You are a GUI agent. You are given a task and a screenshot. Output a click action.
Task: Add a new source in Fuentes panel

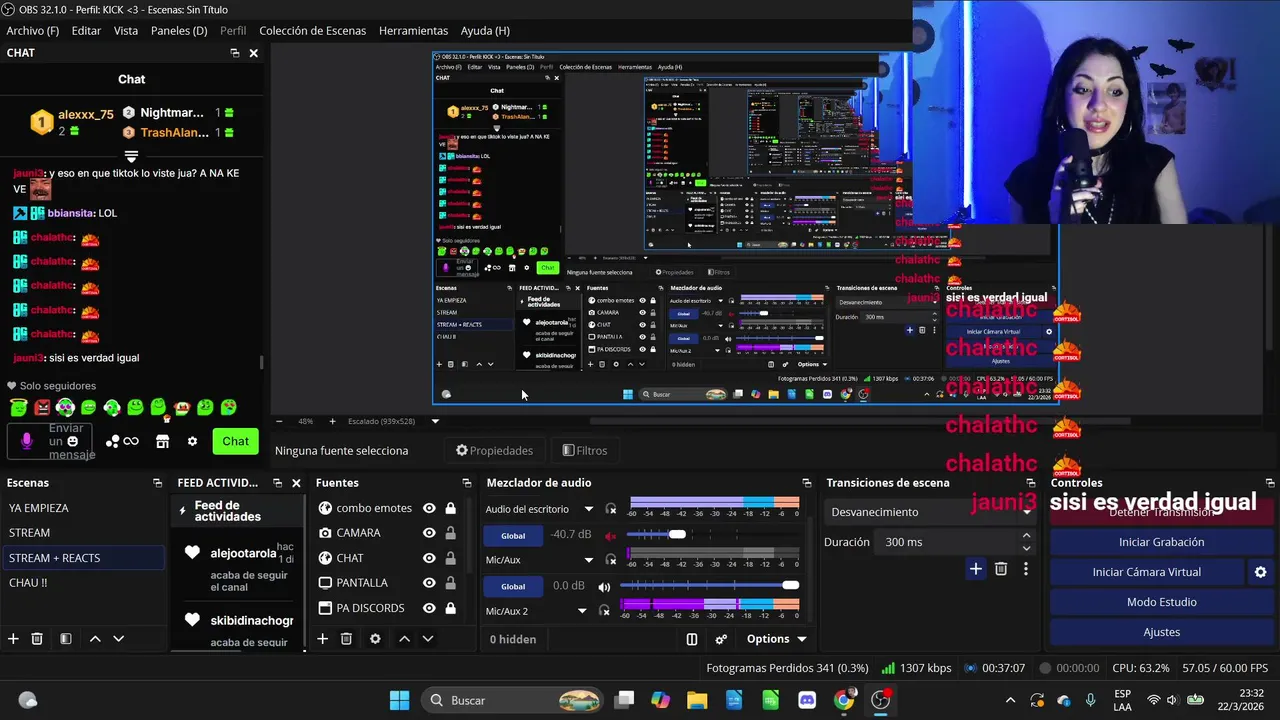point(322,639)
